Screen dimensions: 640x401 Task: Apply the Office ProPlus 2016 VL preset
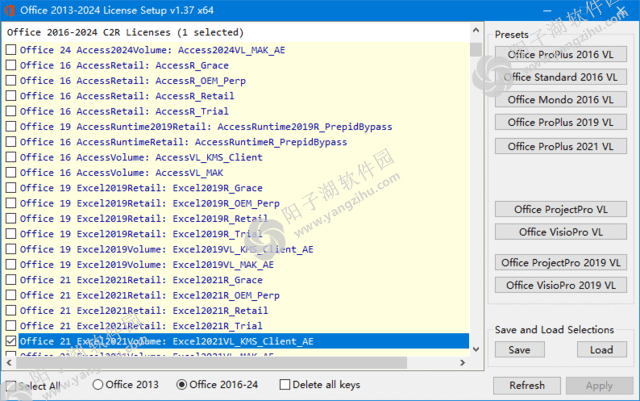(561, 54)
